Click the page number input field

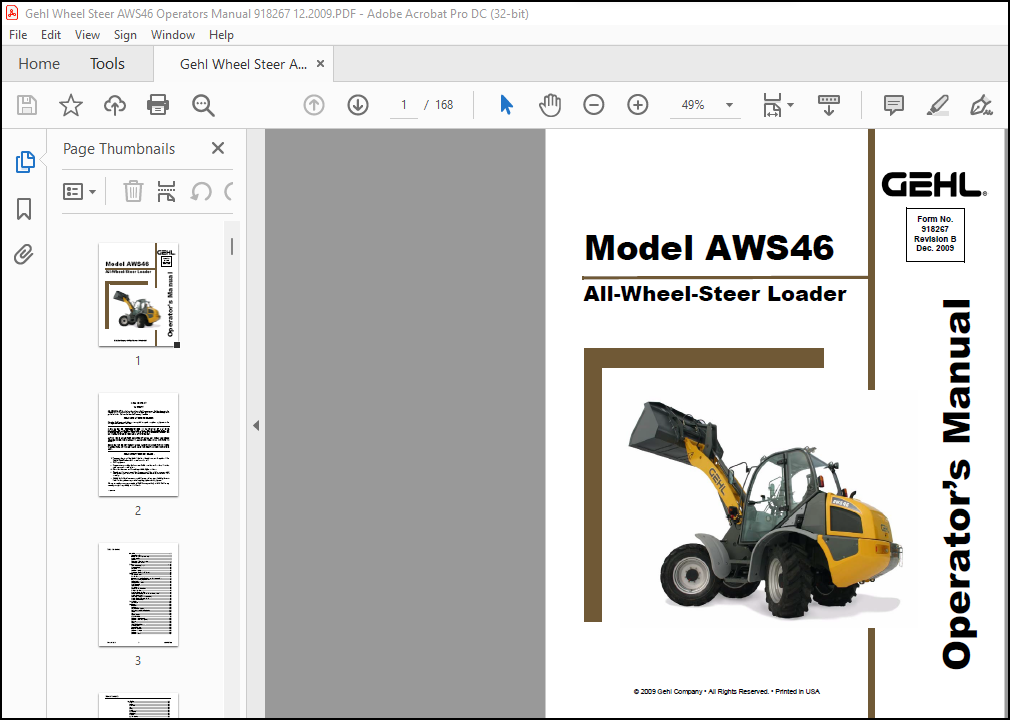click(404, 105)
